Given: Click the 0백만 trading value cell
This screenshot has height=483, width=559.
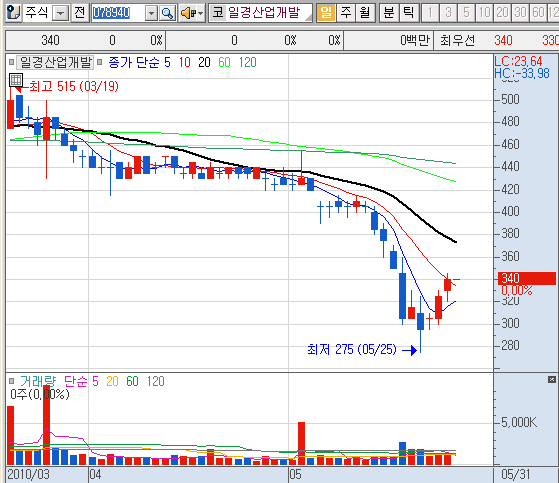Looking at the screenshot, I should click(415, 40).
